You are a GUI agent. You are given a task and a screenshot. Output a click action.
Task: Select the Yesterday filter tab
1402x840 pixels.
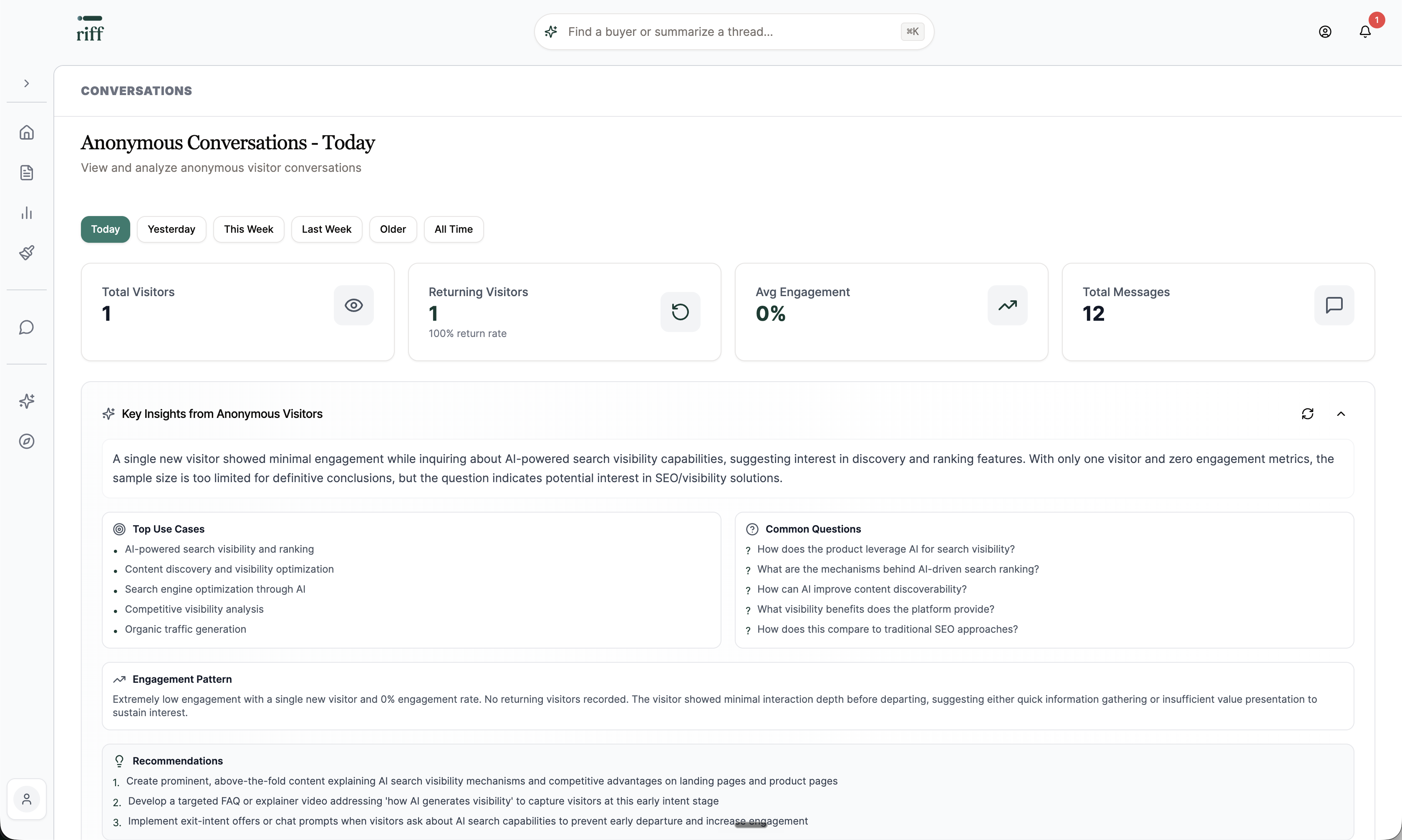(x=171, y=229)
